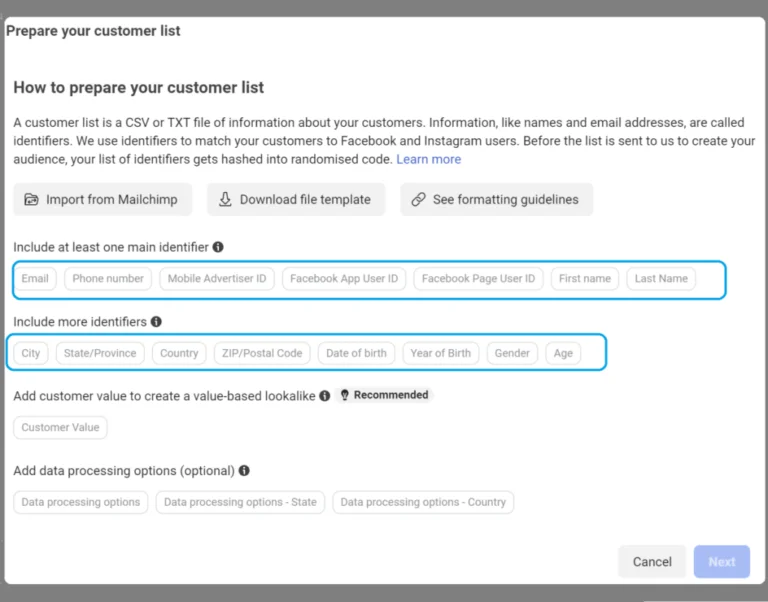768x602 pixels.
Task: Open See formatting guidelines
Action: click(496, 199)
